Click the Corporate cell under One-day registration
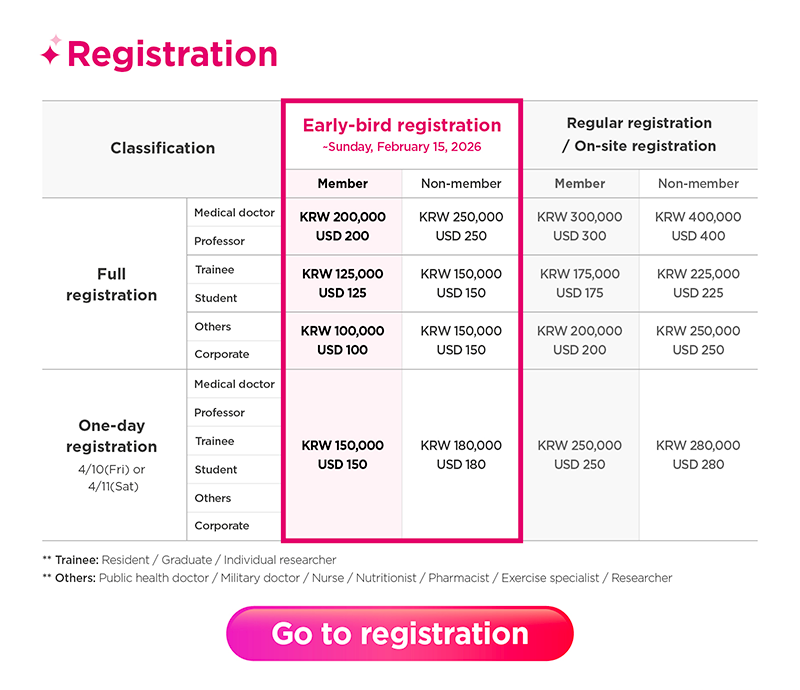 pos(221,526)
